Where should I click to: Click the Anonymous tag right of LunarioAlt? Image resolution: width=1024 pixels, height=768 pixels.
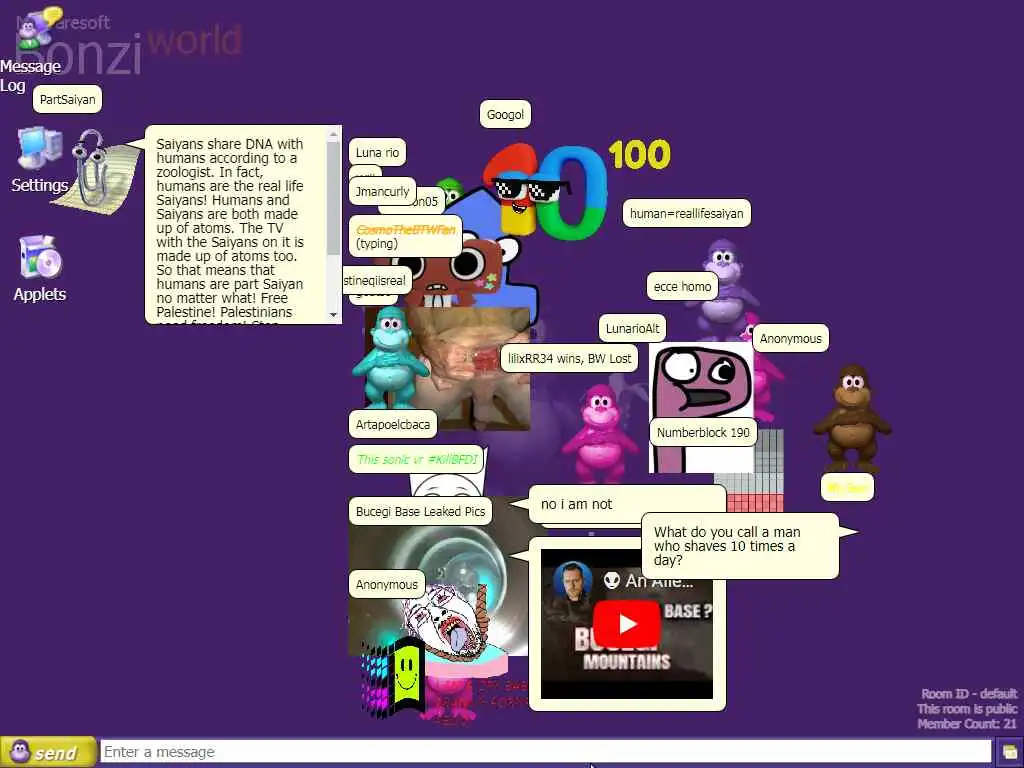[790, 338]
